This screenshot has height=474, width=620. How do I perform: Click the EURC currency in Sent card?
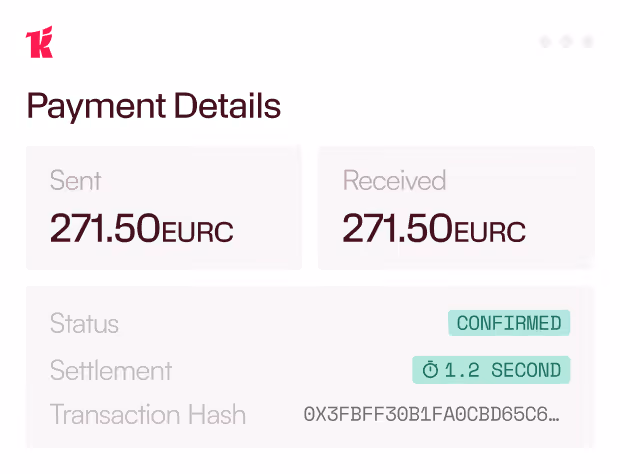point(197,231)
